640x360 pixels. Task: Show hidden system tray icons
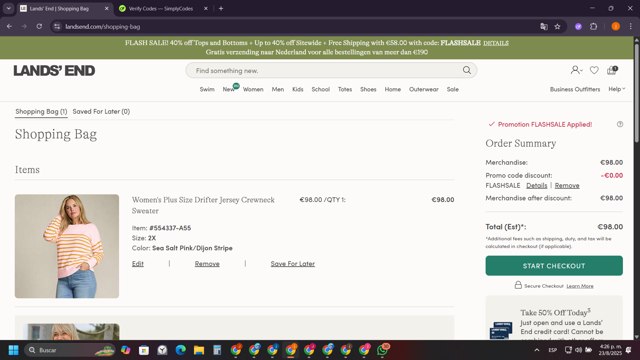pyautogui.click(x=537, y=350)
